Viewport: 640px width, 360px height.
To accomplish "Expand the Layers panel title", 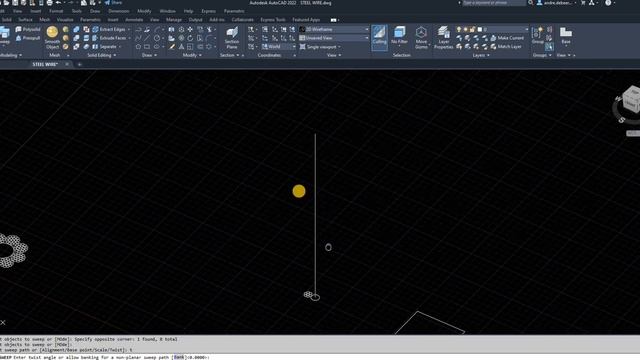I will [481, 55].
